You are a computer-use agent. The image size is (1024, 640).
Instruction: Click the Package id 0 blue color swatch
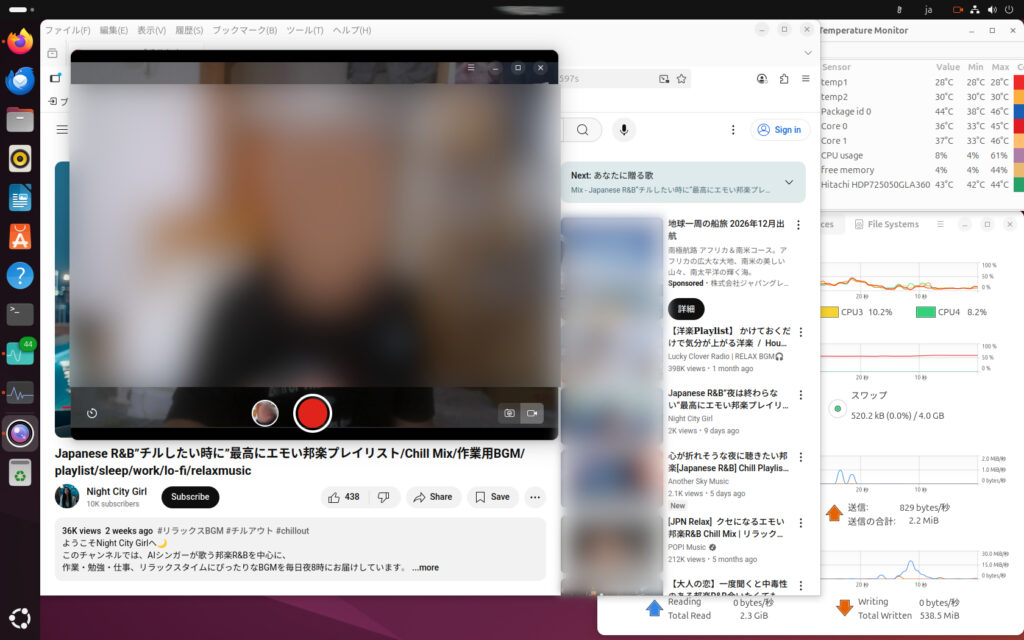1019,112
